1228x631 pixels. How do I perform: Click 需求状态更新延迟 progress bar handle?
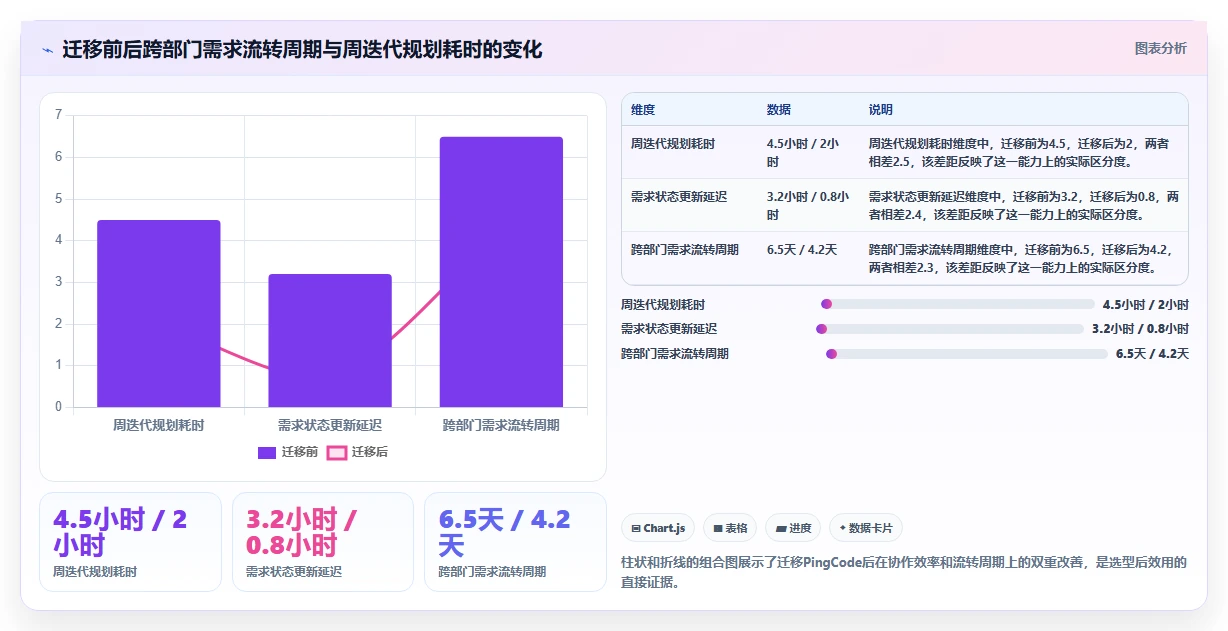pyautogui.click(x=822, y=328)
